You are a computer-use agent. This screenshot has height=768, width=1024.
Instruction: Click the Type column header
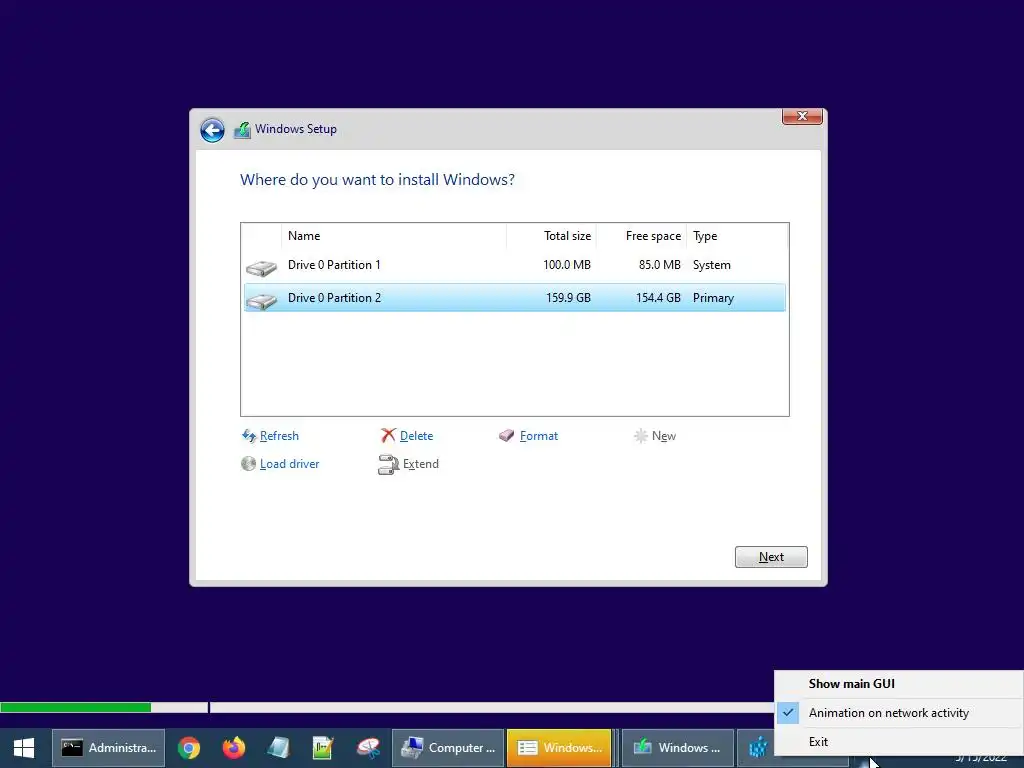coord(737,236)
